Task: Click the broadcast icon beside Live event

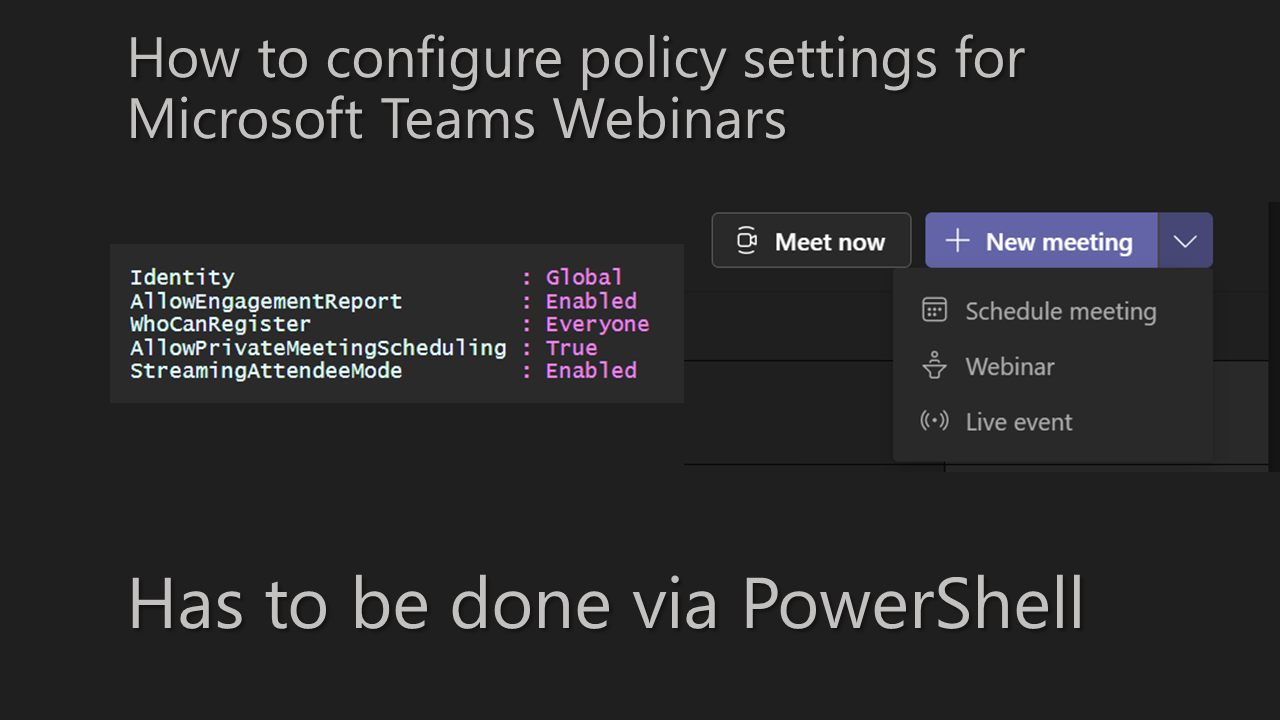Action: pos(934,421)
